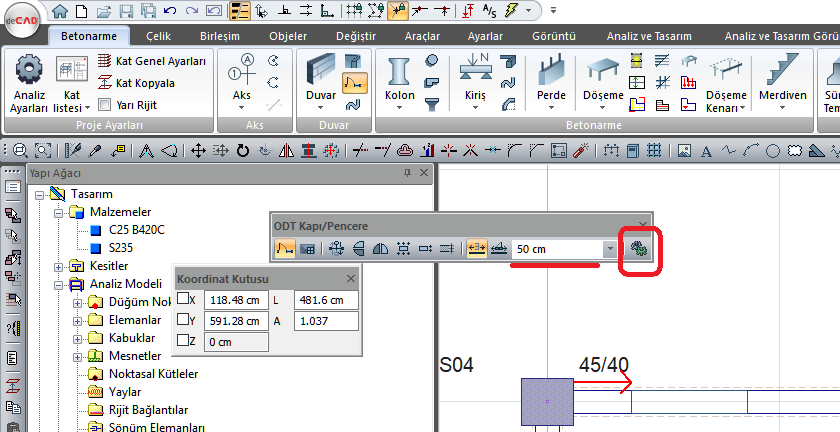The width and height of the screenshot is (840, 432).
Task: Click Kat Genel Ayarları button
Action: coord(153,61)
